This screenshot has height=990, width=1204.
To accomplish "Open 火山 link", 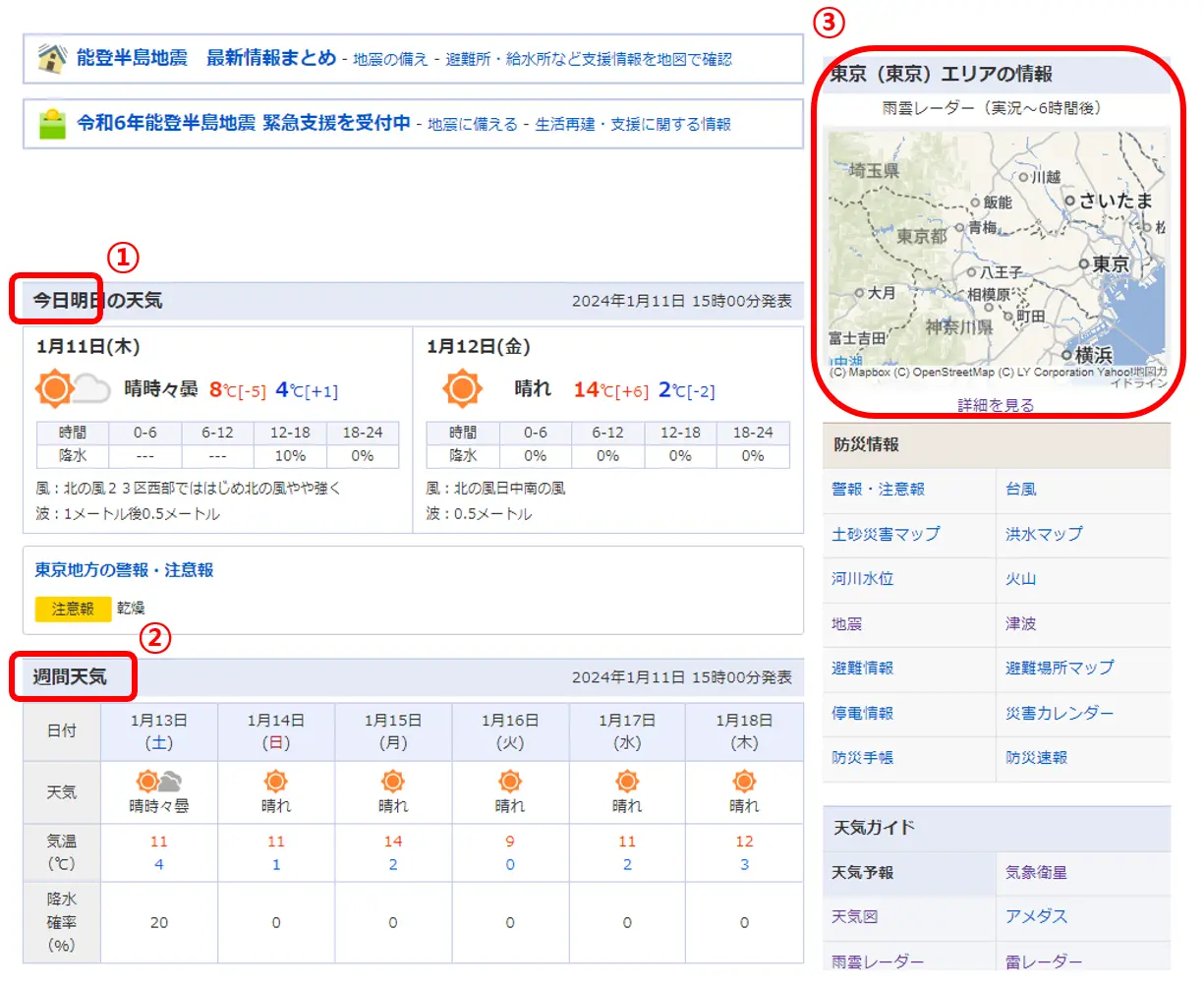I will 1020,579.
